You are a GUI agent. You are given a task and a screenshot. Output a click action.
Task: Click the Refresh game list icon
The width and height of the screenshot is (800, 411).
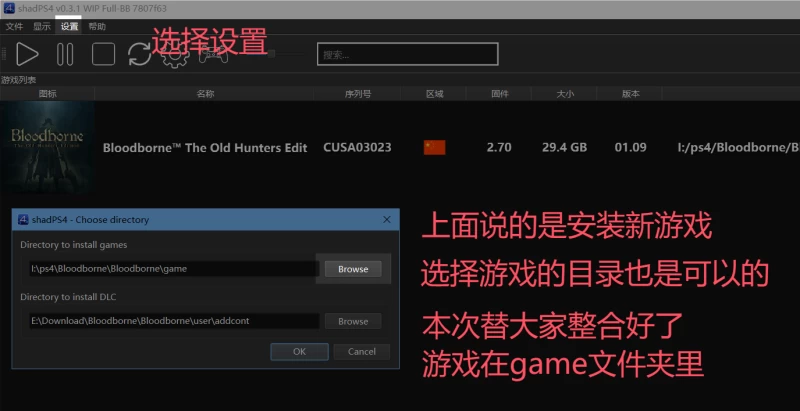point(139,54)
